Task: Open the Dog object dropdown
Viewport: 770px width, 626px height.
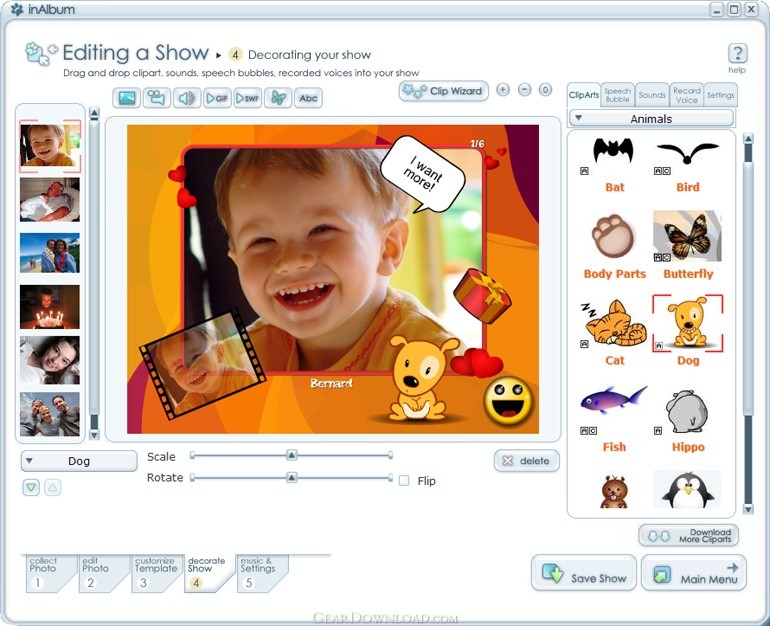Action: click(x=79, y=461)
